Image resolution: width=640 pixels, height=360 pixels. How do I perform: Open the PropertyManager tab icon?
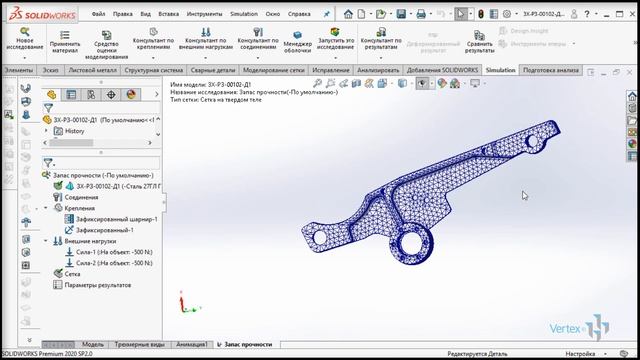click(x=71, y=95)
